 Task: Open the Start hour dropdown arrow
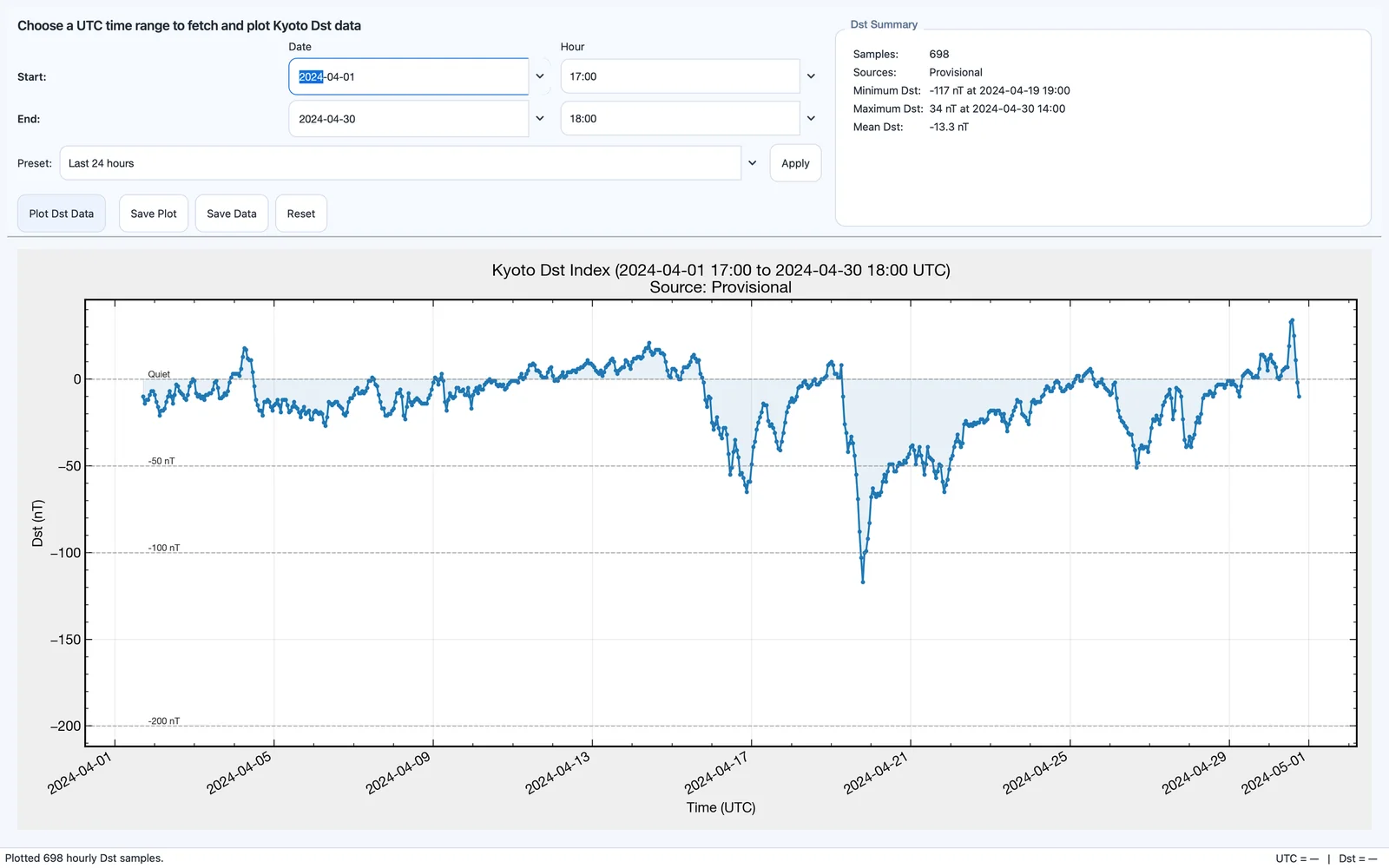click(x=811, y=76)
